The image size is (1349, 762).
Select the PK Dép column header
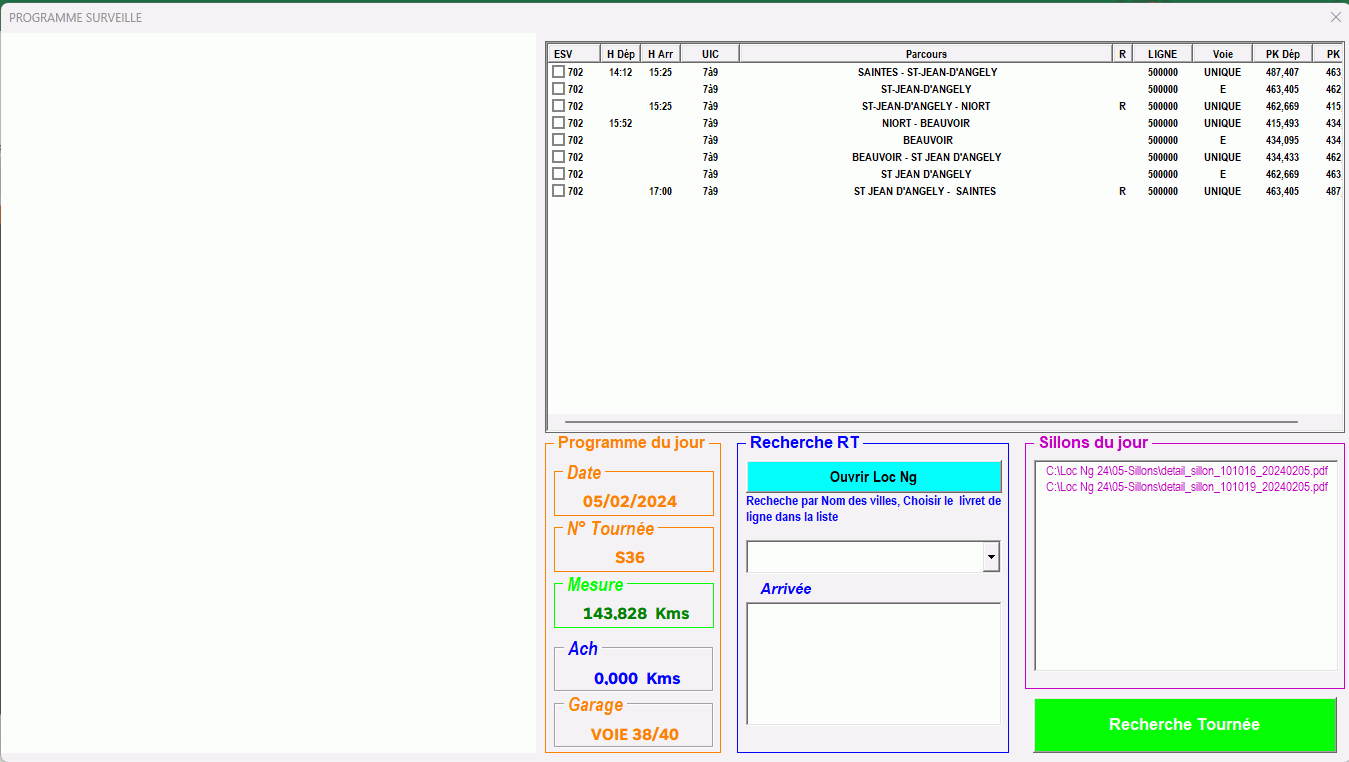pos(1282,54)
